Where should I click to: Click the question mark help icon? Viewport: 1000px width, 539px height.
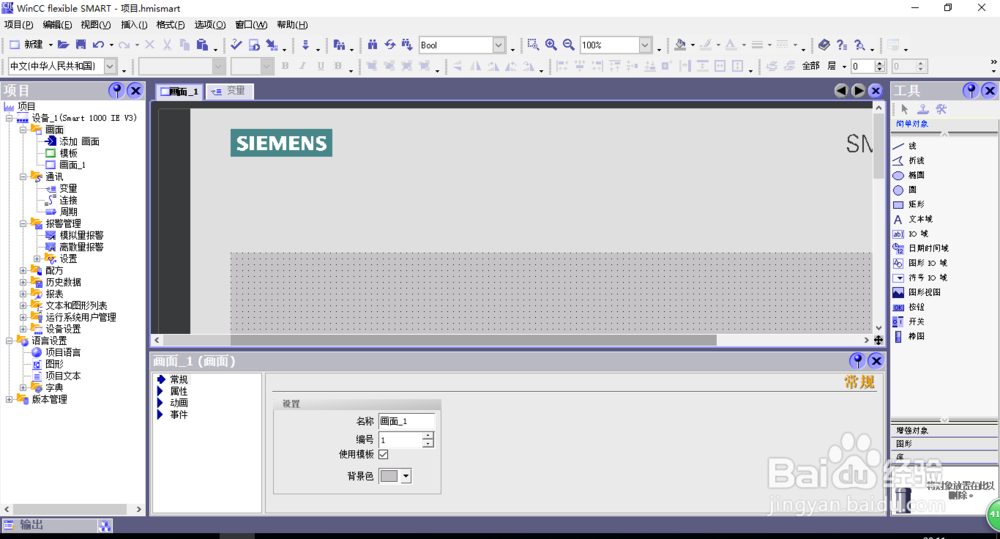tap(842, 45)
